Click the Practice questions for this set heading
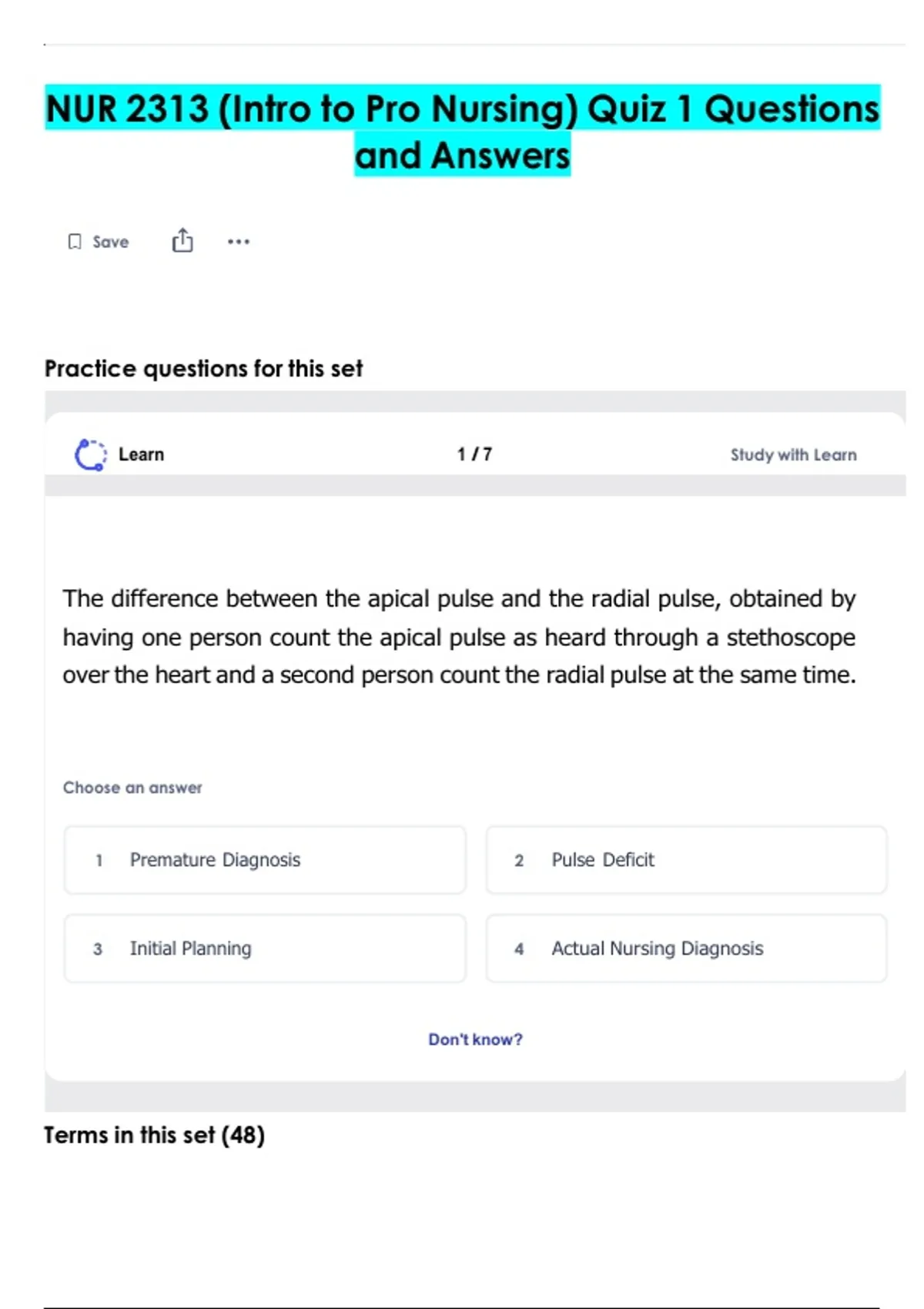The image size is (924, 1309). point(203,369)
